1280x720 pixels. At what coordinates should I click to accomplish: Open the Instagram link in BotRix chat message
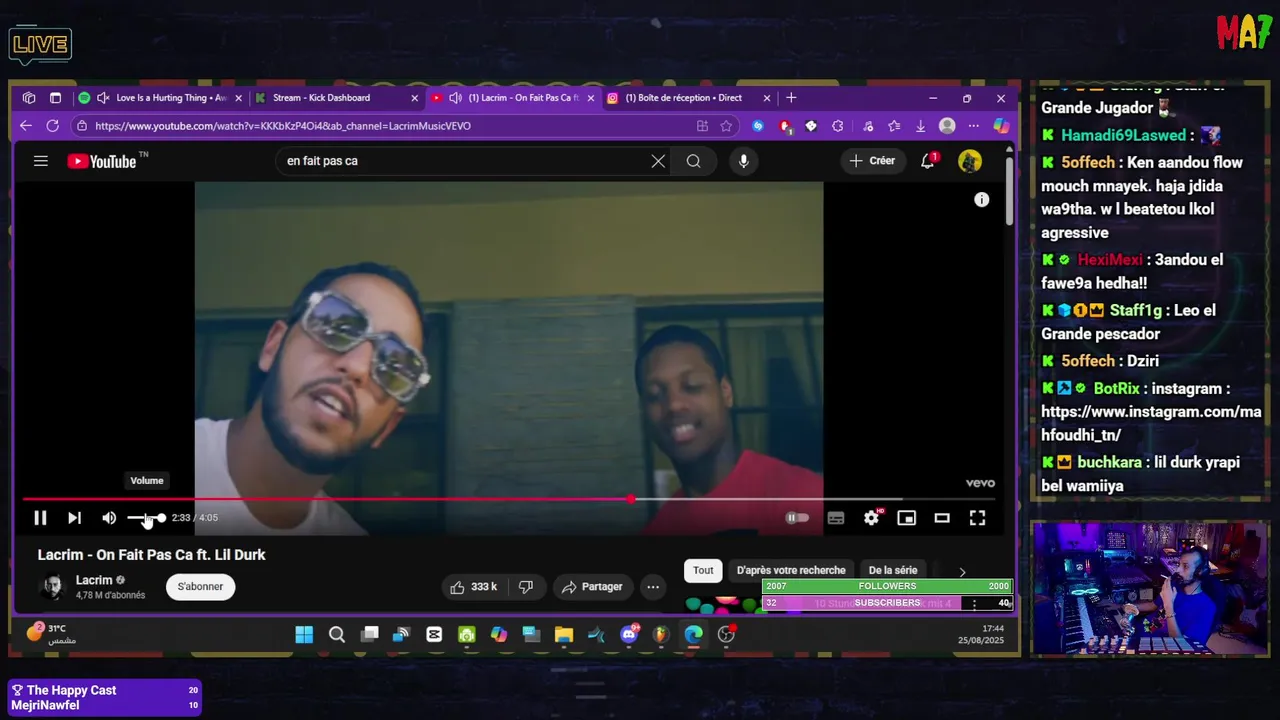point(1151,424)
